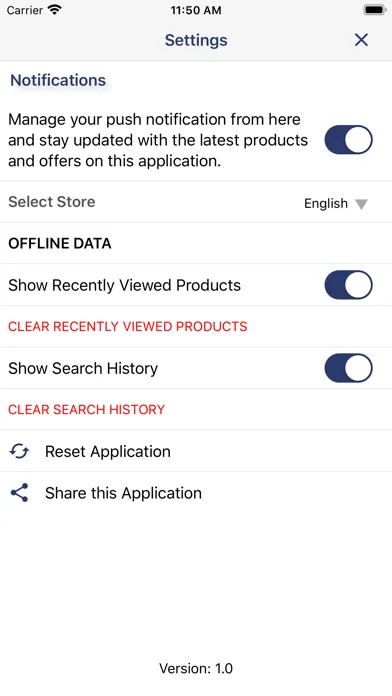Image resolution: width=392 pixels, height=696 pixels.
Task: Disable Show Recently Viewed Products switch
Action: (x=348, y=285)
